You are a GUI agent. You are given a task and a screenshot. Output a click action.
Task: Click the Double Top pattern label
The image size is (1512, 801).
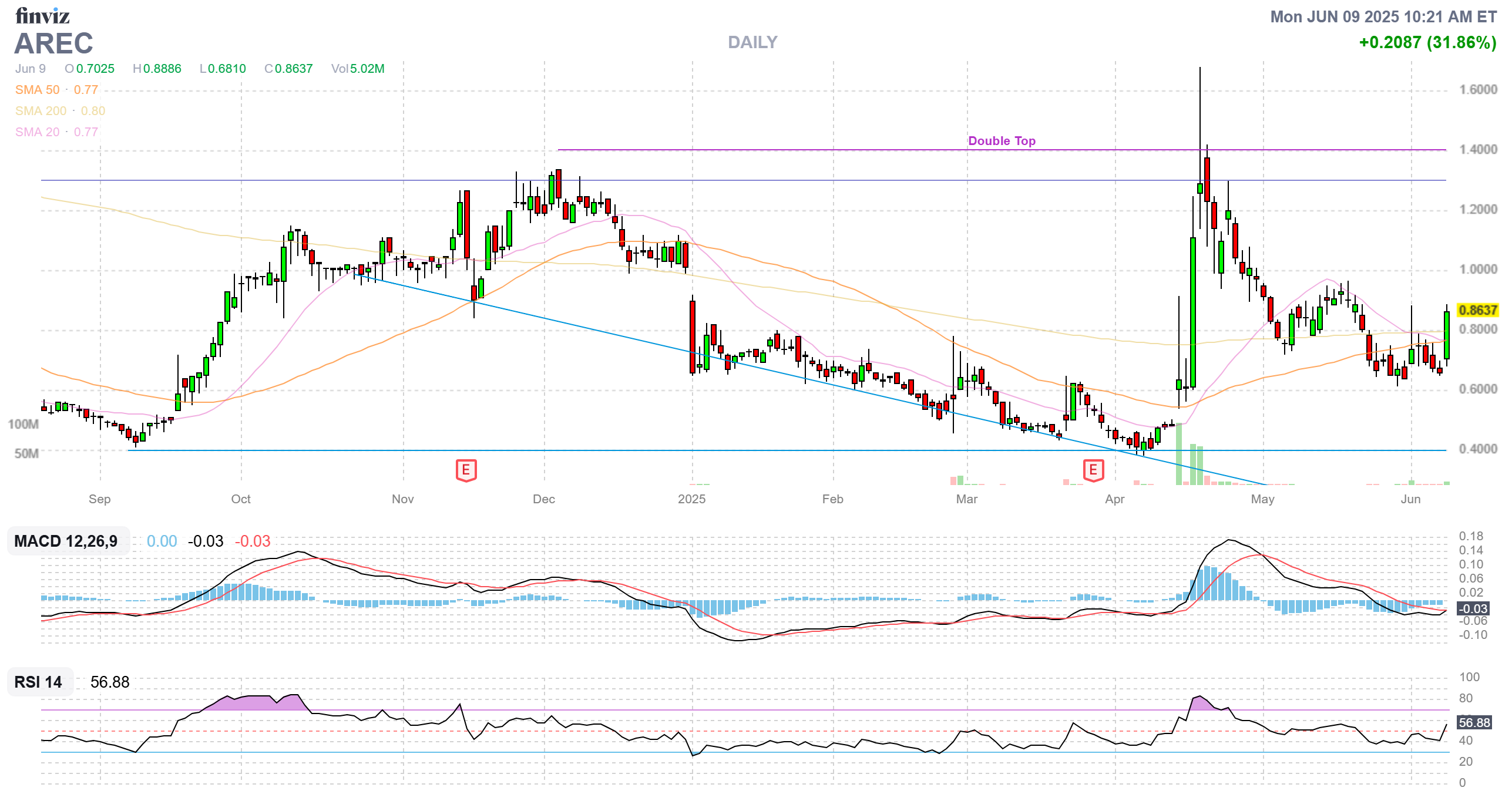pyautogui.click(x=1002, y=141)
